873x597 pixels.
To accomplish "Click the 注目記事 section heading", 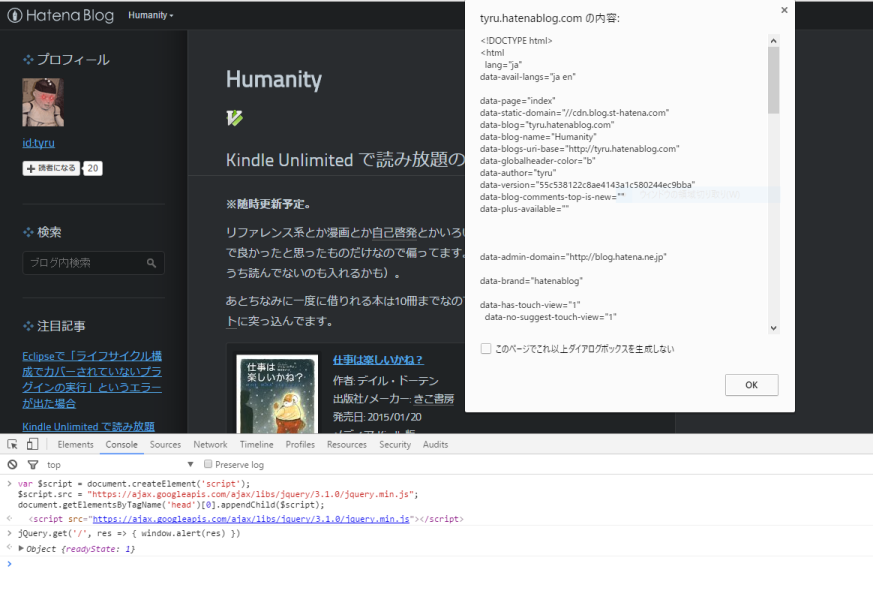I will point(61,326).
